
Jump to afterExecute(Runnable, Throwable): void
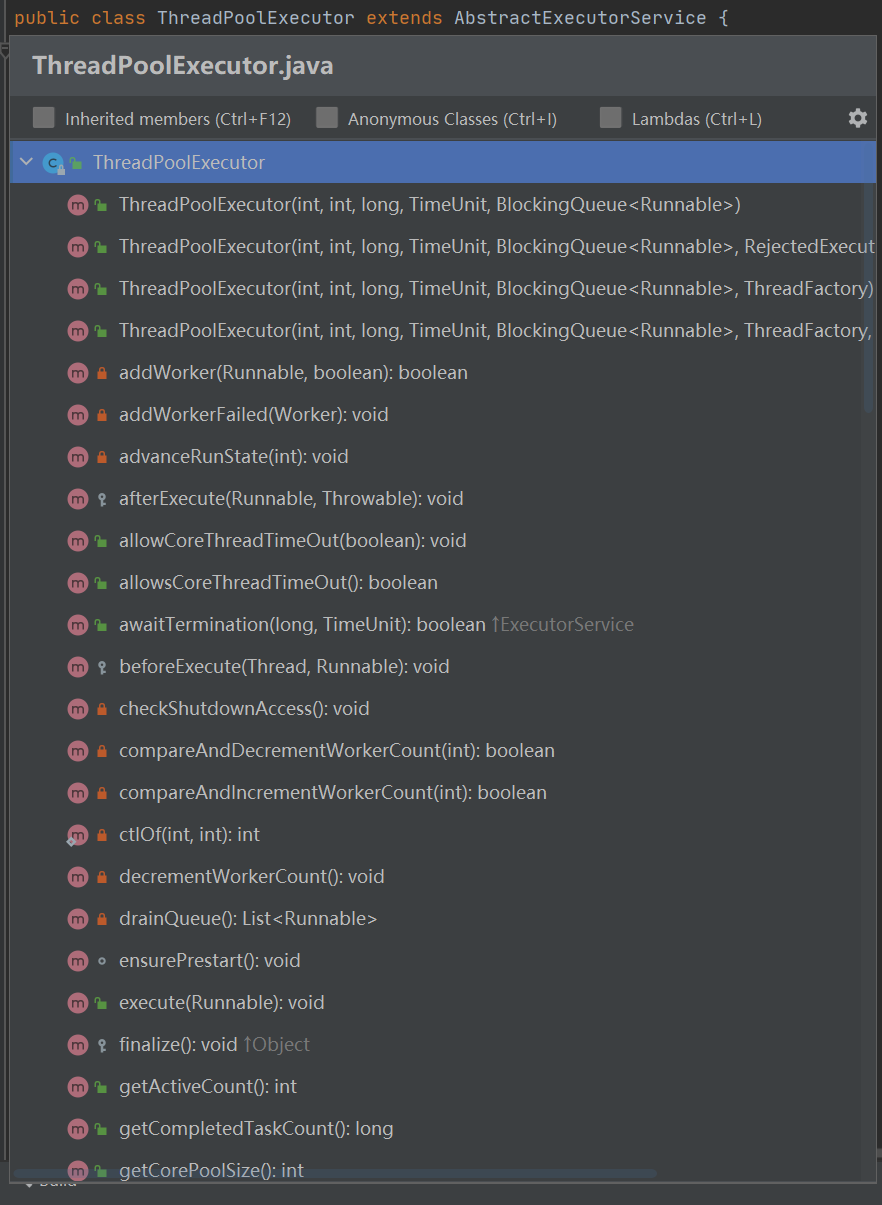(291, 498)
